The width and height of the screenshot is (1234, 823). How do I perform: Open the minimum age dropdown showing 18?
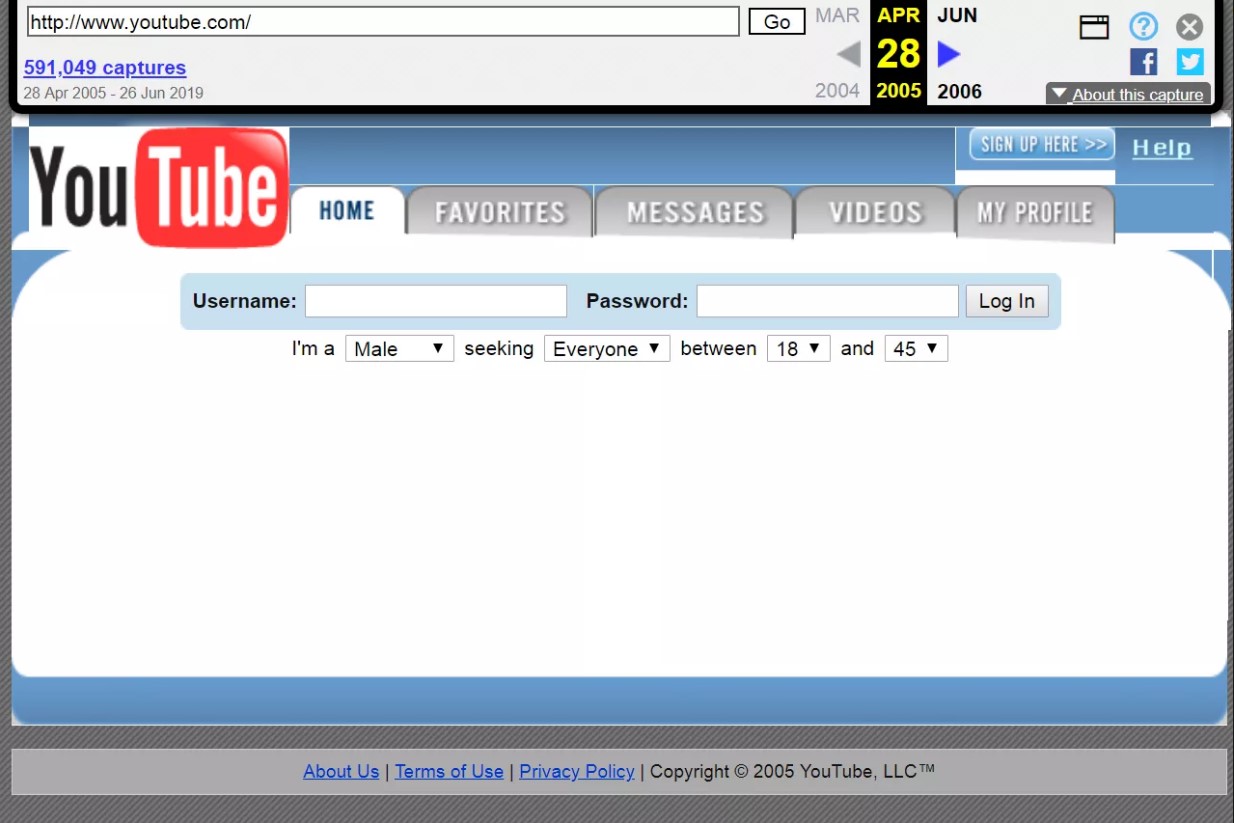[798, 348]
